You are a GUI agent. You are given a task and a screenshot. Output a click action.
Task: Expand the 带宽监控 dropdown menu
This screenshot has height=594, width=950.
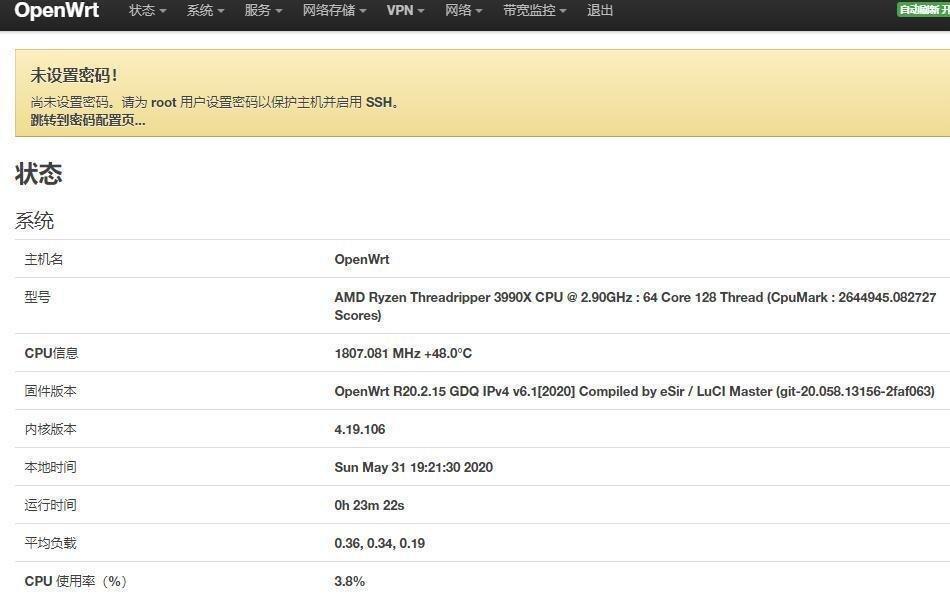point(534,10)
